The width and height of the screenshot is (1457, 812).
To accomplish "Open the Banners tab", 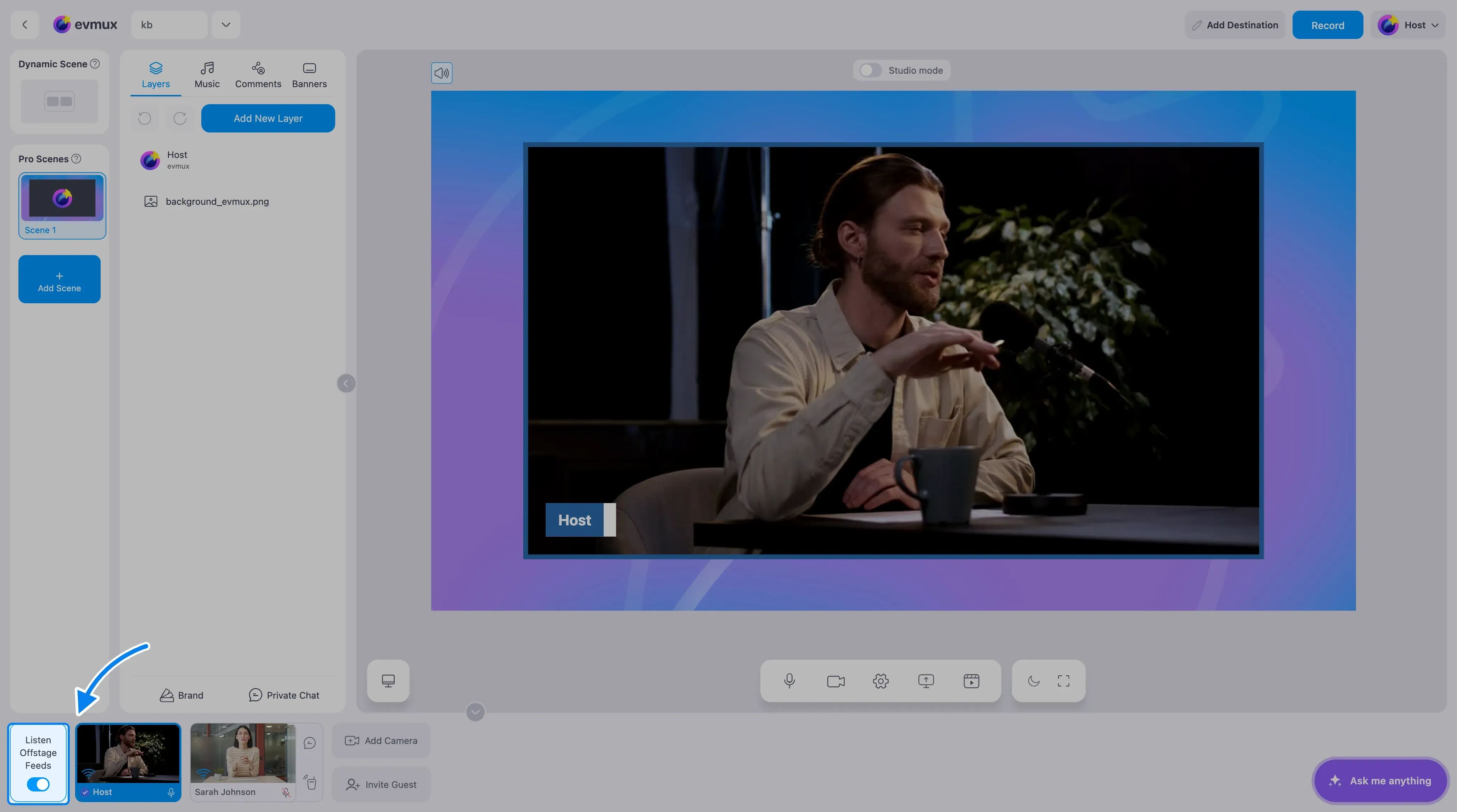I will tap(309, 75).
